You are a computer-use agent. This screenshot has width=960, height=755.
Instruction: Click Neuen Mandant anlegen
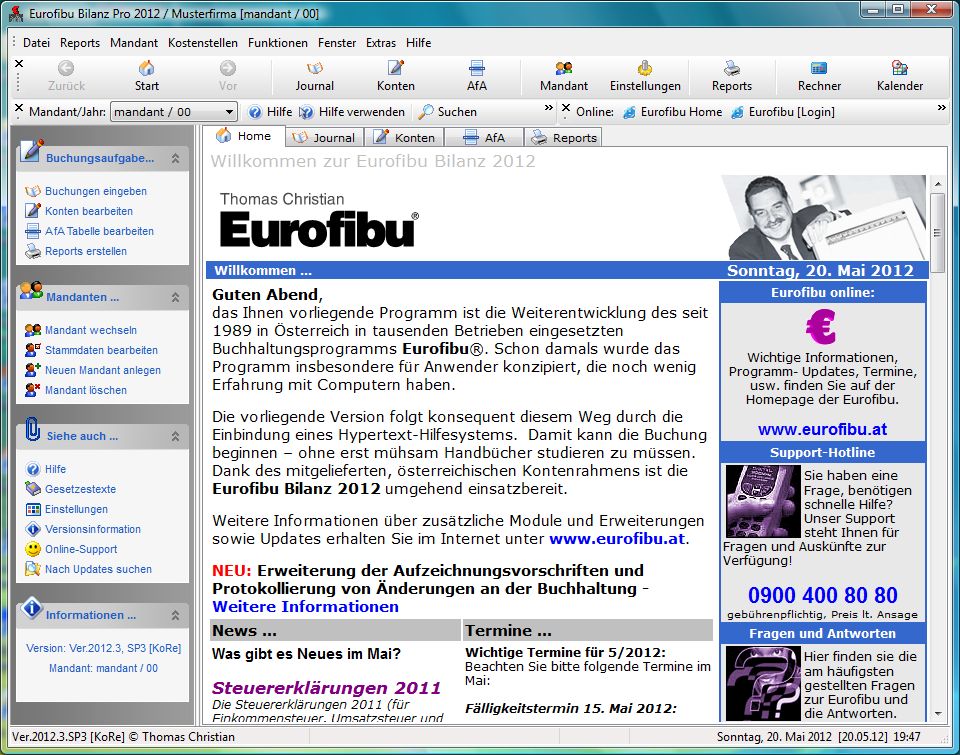pyautogui.click(x=93, y=370)
